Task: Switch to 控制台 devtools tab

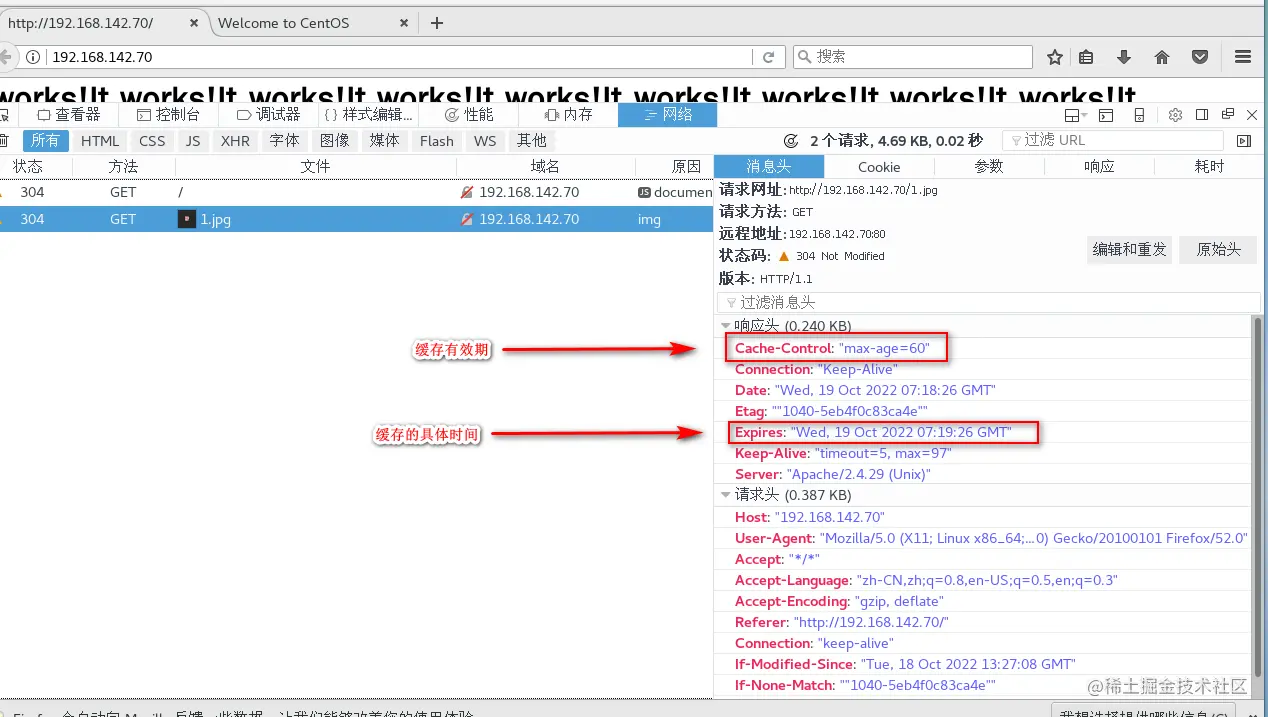Action: tap(169, 115)
